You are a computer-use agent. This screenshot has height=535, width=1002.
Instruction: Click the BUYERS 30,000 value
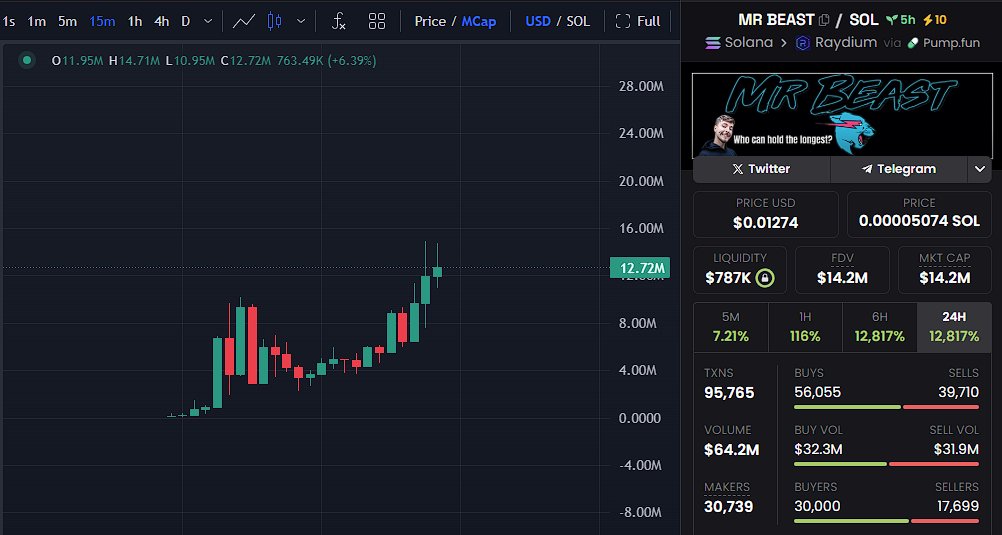817,507
